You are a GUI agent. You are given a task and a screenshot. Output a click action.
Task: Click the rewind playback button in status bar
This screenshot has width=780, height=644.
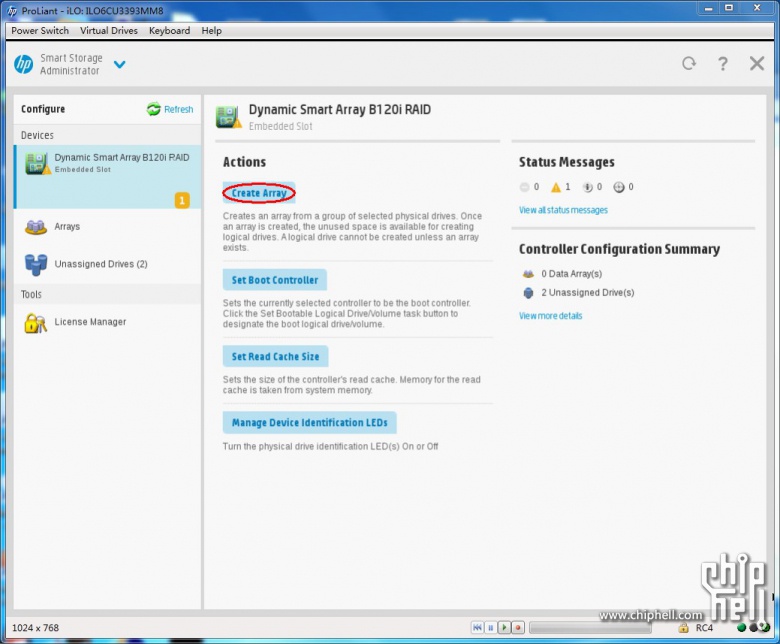click(x=477, y=628)
